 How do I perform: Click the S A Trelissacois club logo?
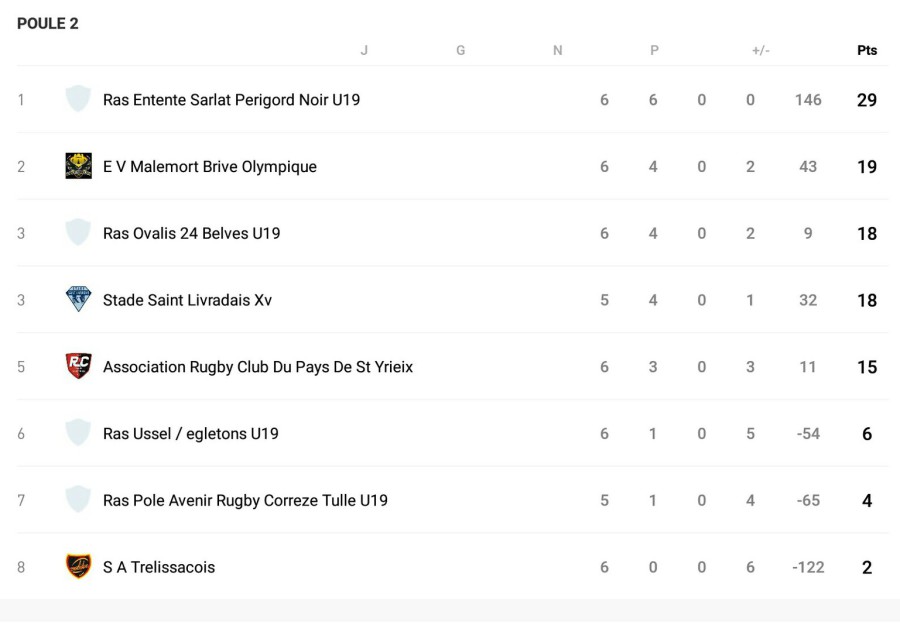[78, 566]
